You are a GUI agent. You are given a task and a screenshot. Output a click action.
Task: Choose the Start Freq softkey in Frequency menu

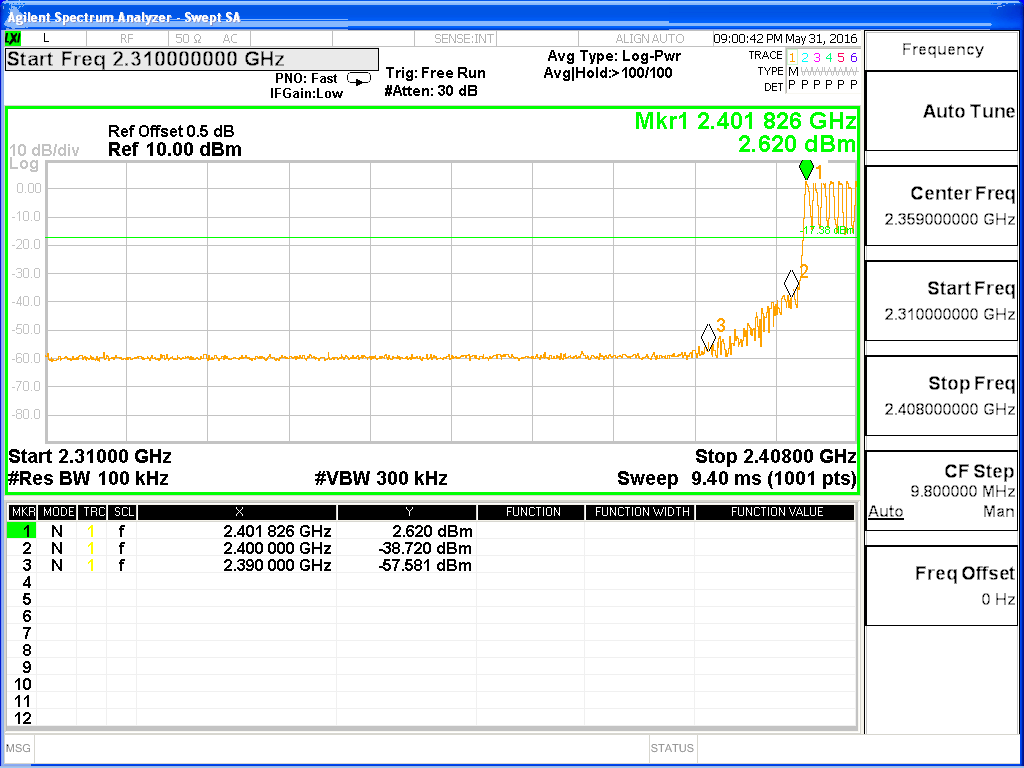pos(941,300)
